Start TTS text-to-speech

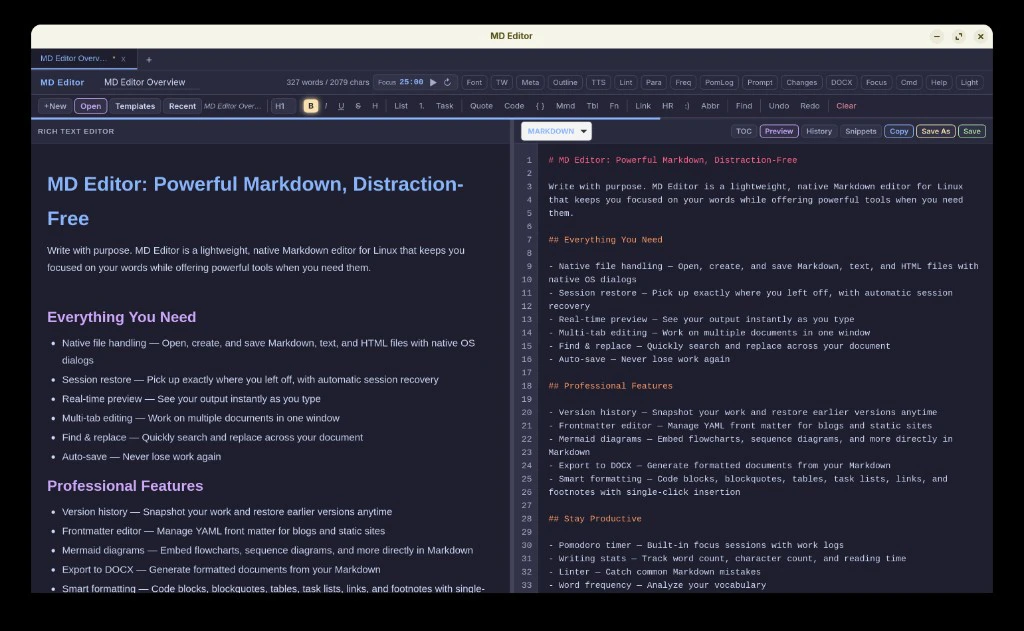598,82
